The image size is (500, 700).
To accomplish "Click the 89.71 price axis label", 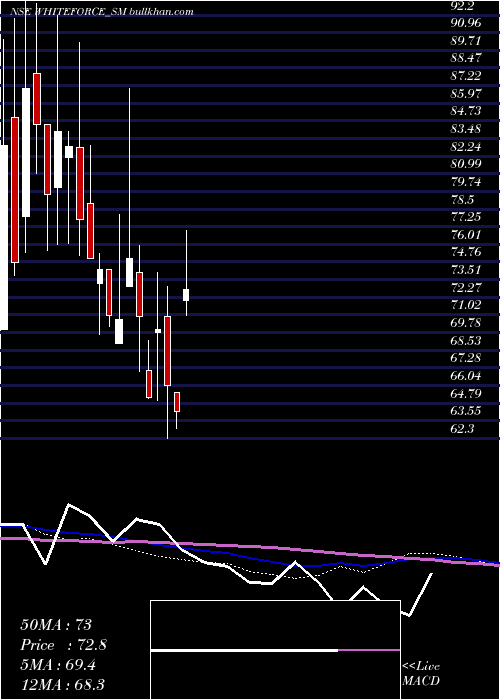I will (x=466, y=41).
